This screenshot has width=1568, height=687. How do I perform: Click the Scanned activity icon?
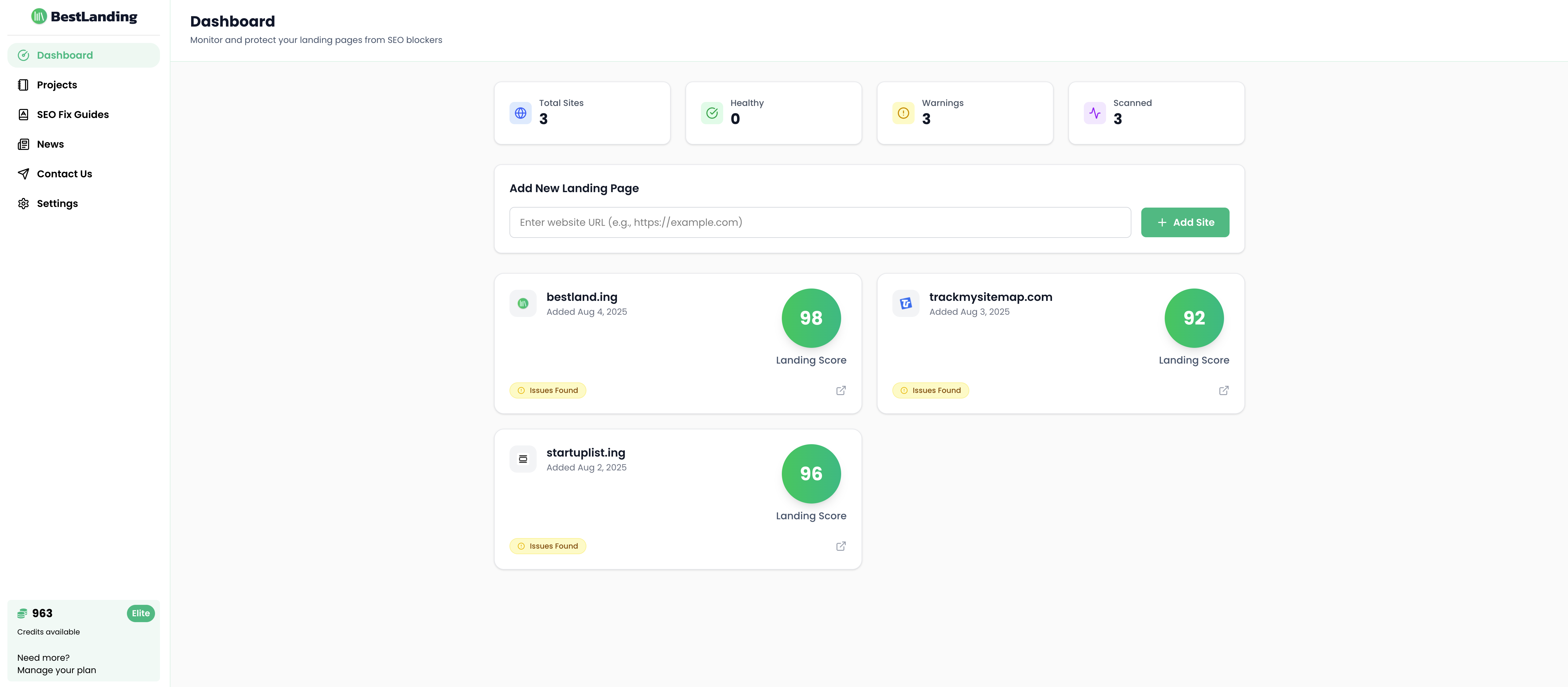click(x=1094, y=113)
